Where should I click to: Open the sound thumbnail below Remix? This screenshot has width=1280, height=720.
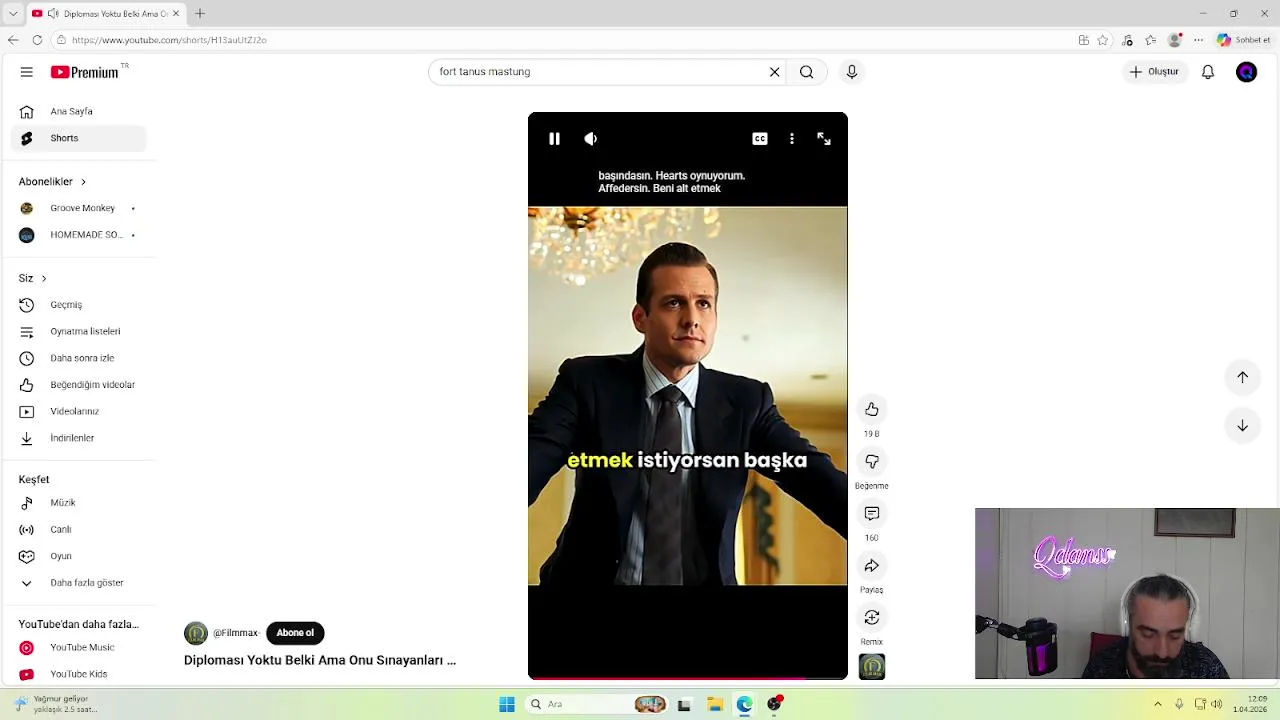(872, 666)
